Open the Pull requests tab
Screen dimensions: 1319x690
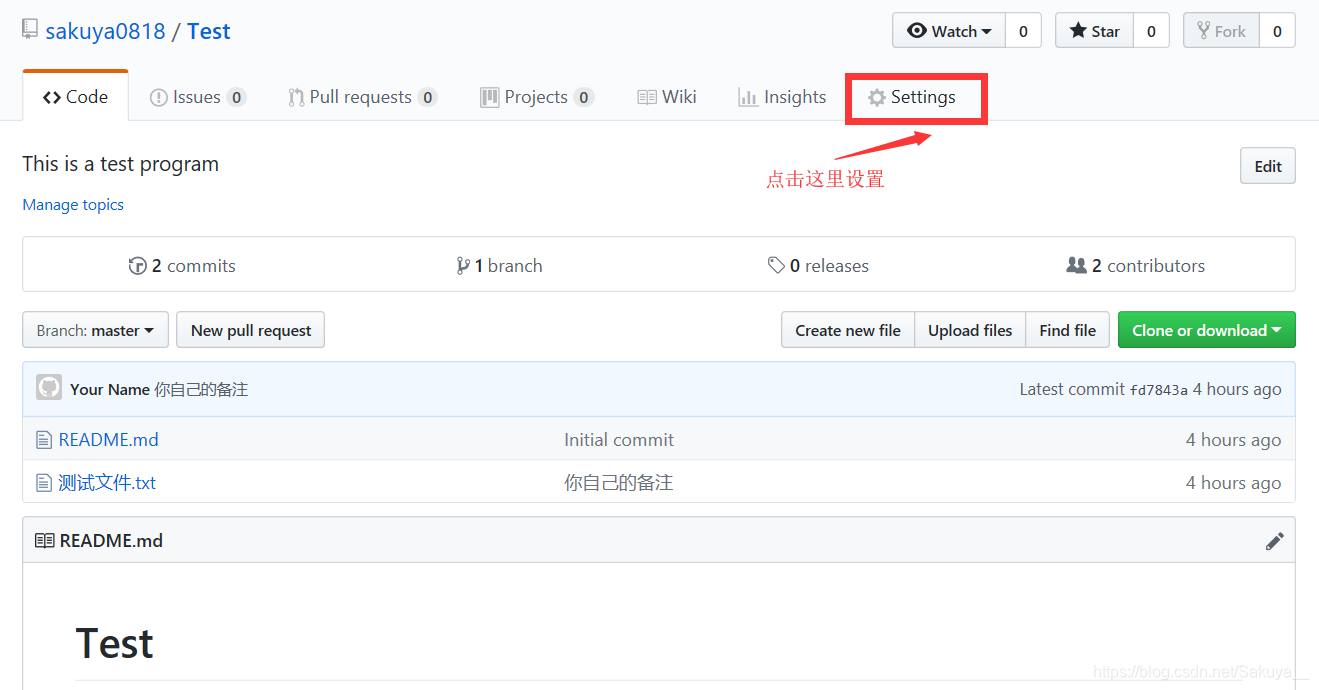(362, 97)
